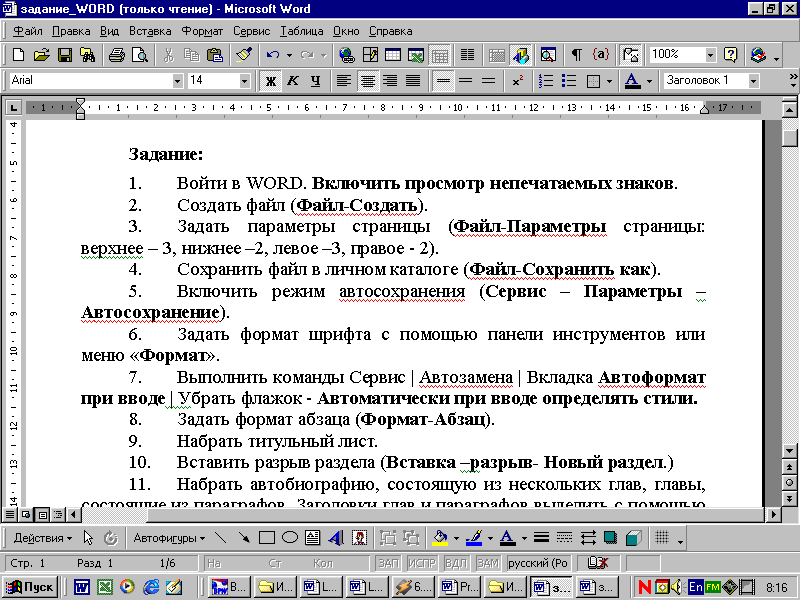Select the Rectangle drawing tool

[x=267, y=538]
